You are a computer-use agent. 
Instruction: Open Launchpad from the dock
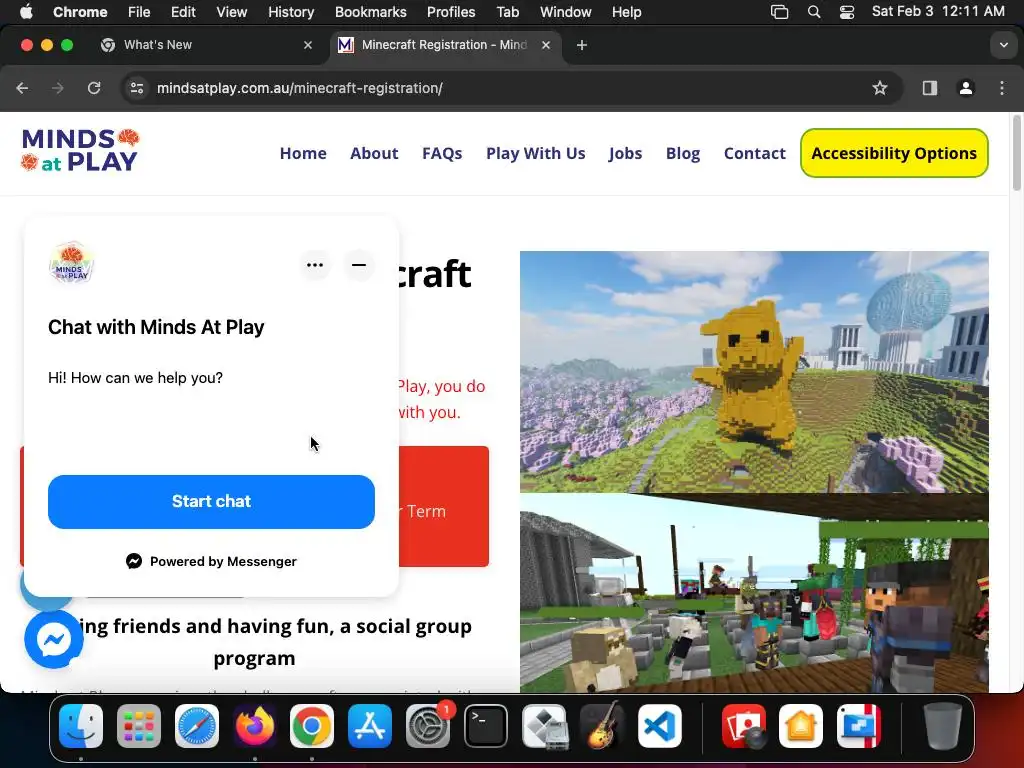click(138, 726)
